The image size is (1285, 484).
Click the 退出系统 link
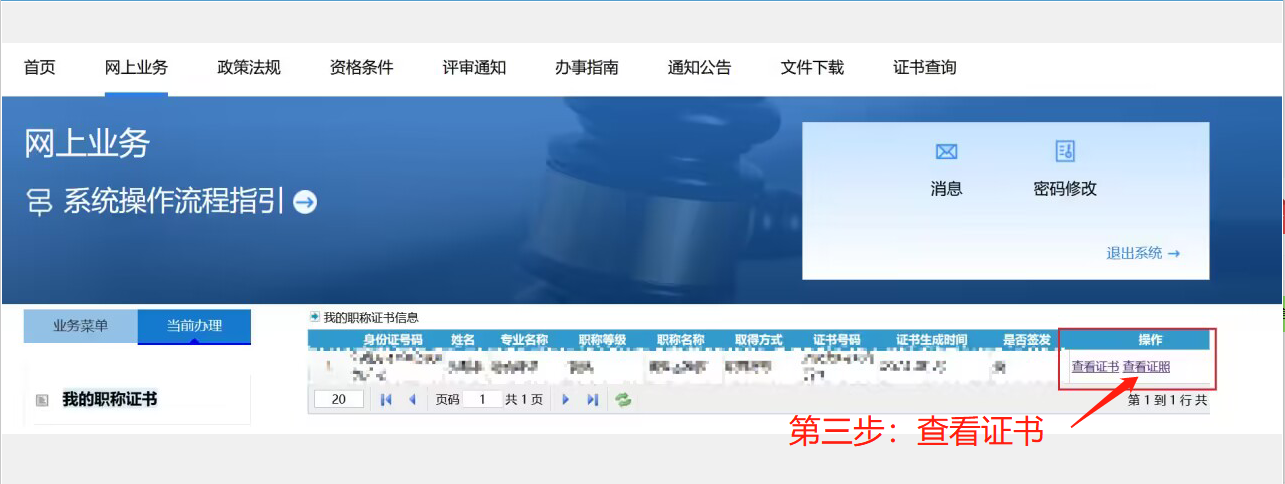tap(1142, 254)
